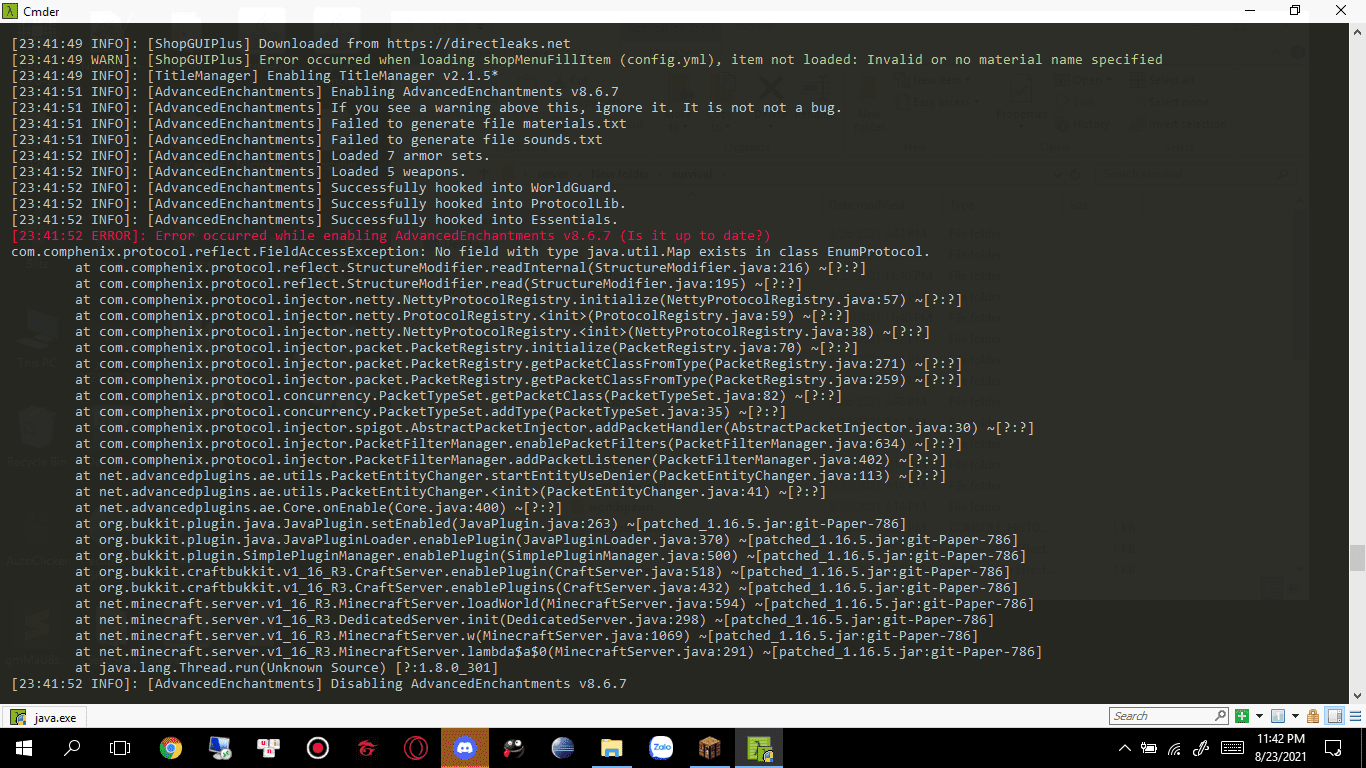Launch Opera browser from the taskbar
Viewport: 1366px width, 768px height.
[x=416, y=747]
